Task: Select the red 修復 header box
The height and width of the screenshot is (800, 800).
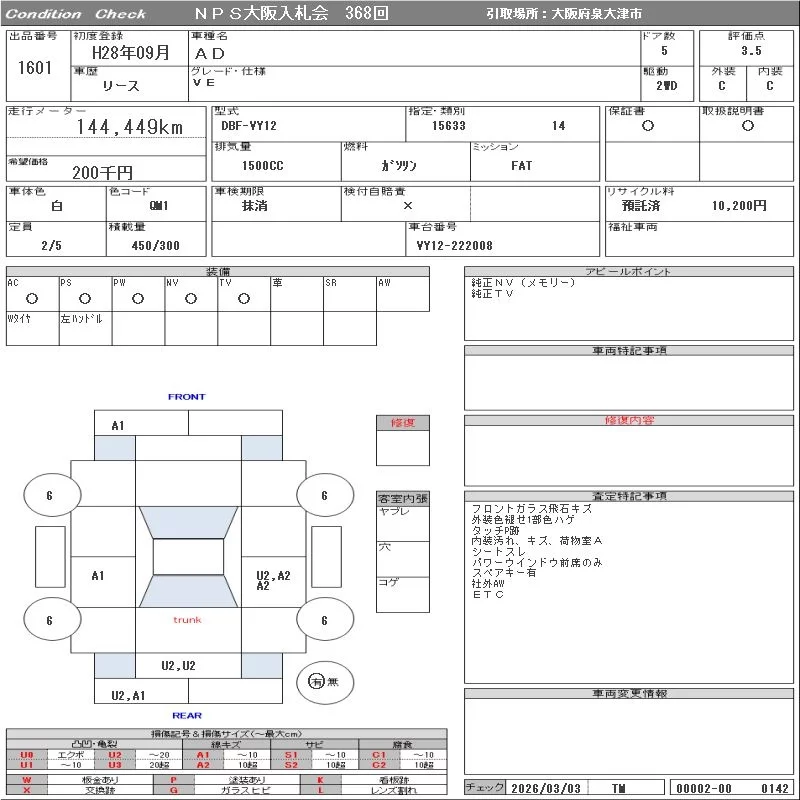Action: pyautogui.click(x=402, y=423)
